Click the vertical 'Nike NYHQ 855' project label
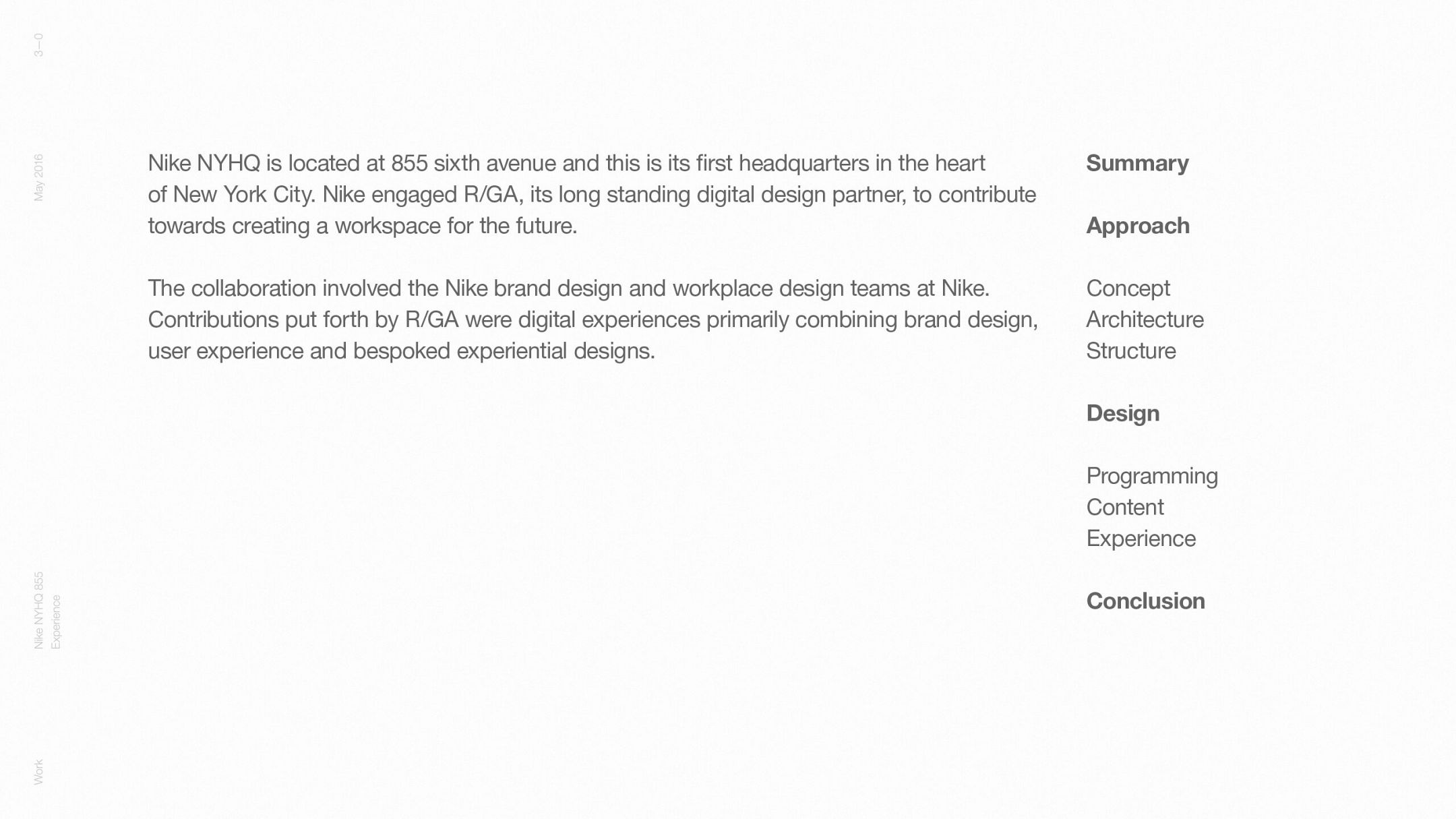 (38, 611)
